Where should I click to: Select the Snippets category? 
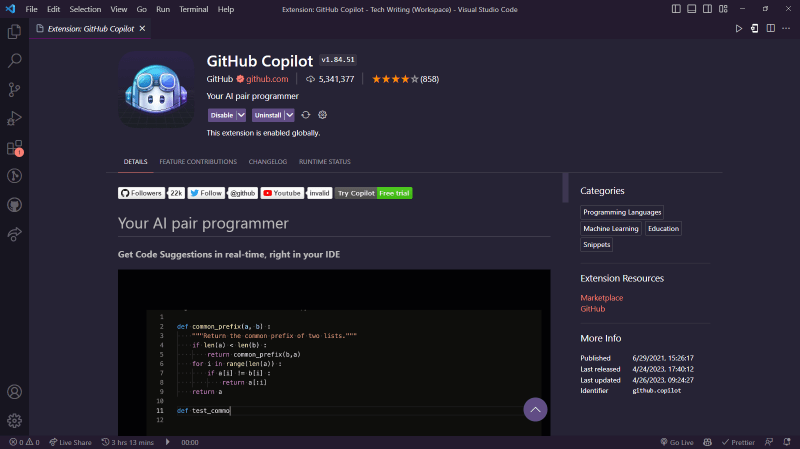596,244
